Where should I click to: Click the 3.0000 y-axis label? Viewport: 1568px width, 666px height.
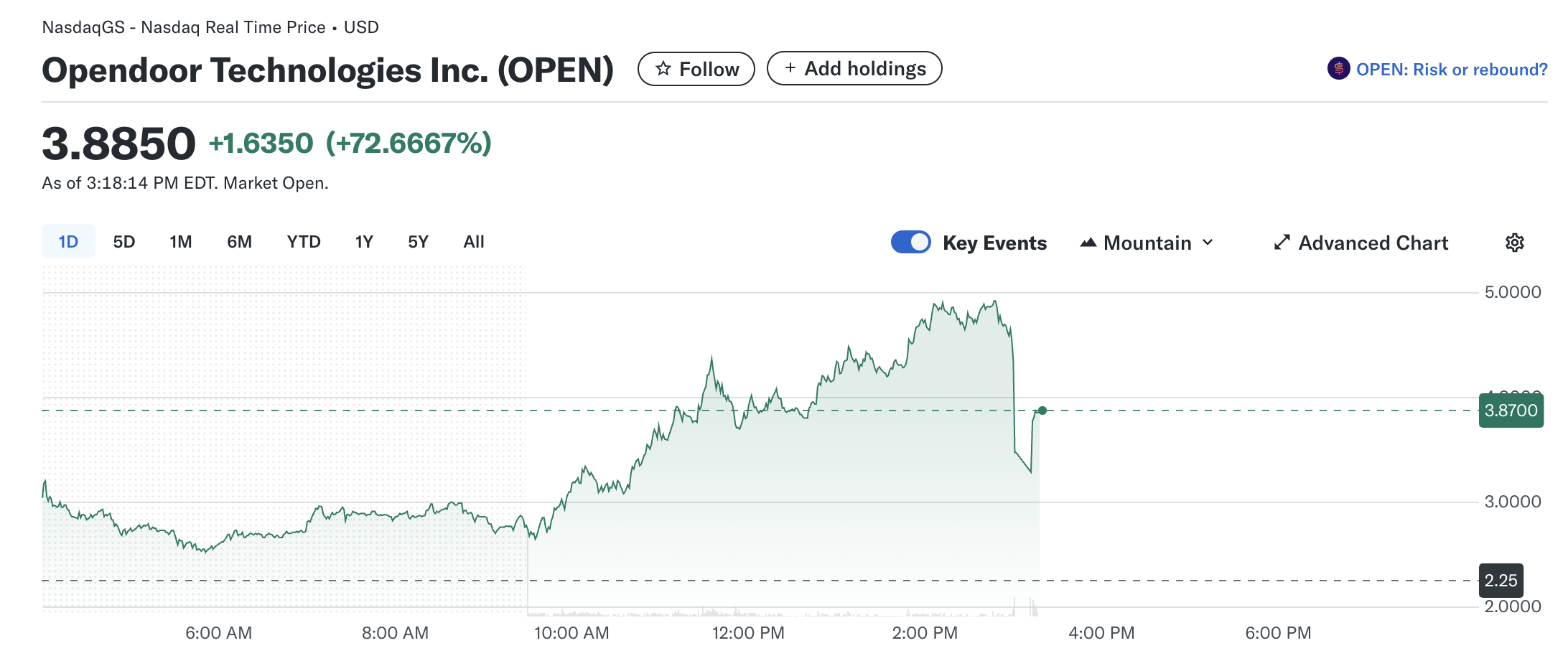1513,502
